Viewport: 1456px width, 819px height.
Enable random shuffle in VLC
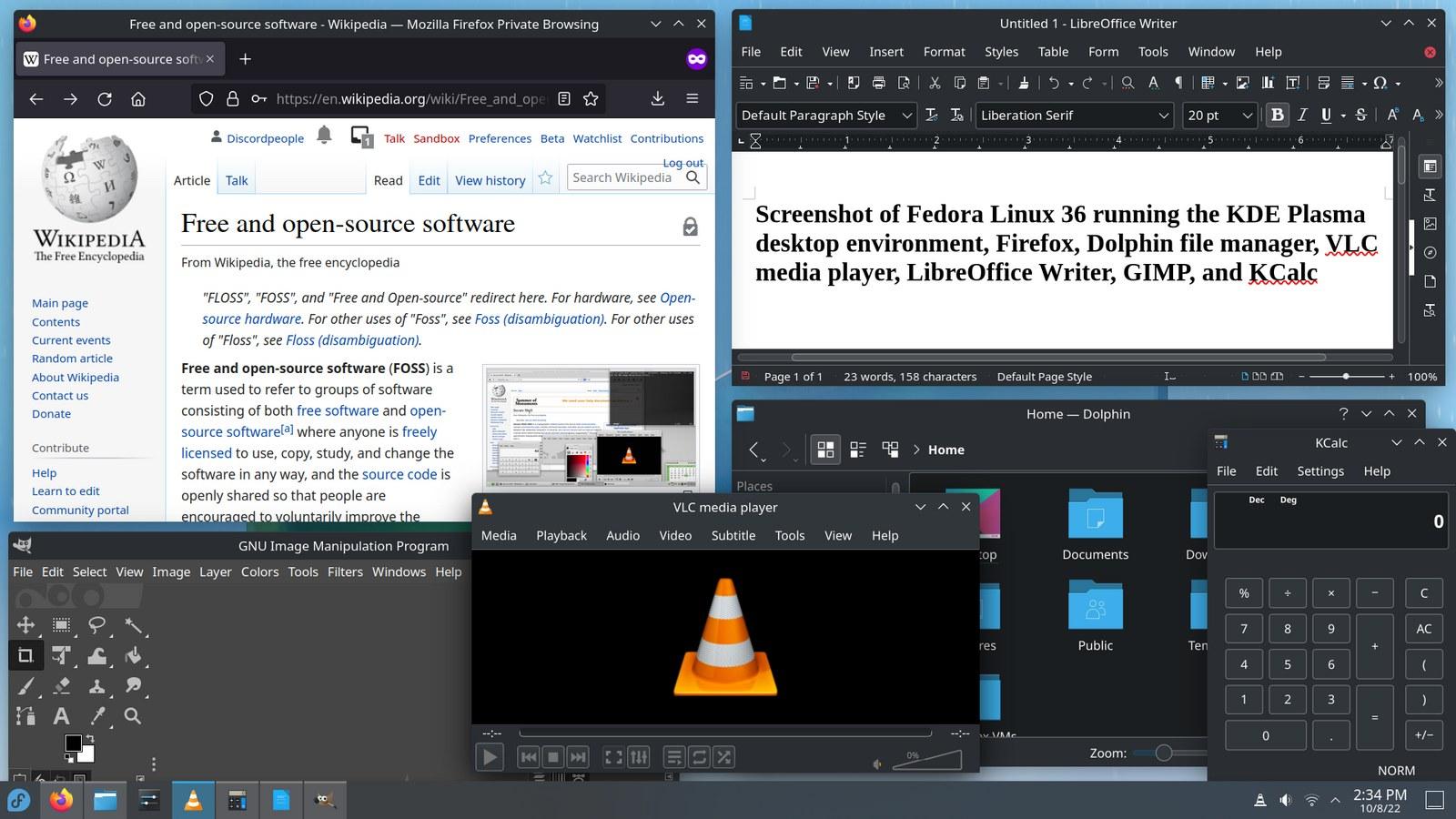[723, 757]
